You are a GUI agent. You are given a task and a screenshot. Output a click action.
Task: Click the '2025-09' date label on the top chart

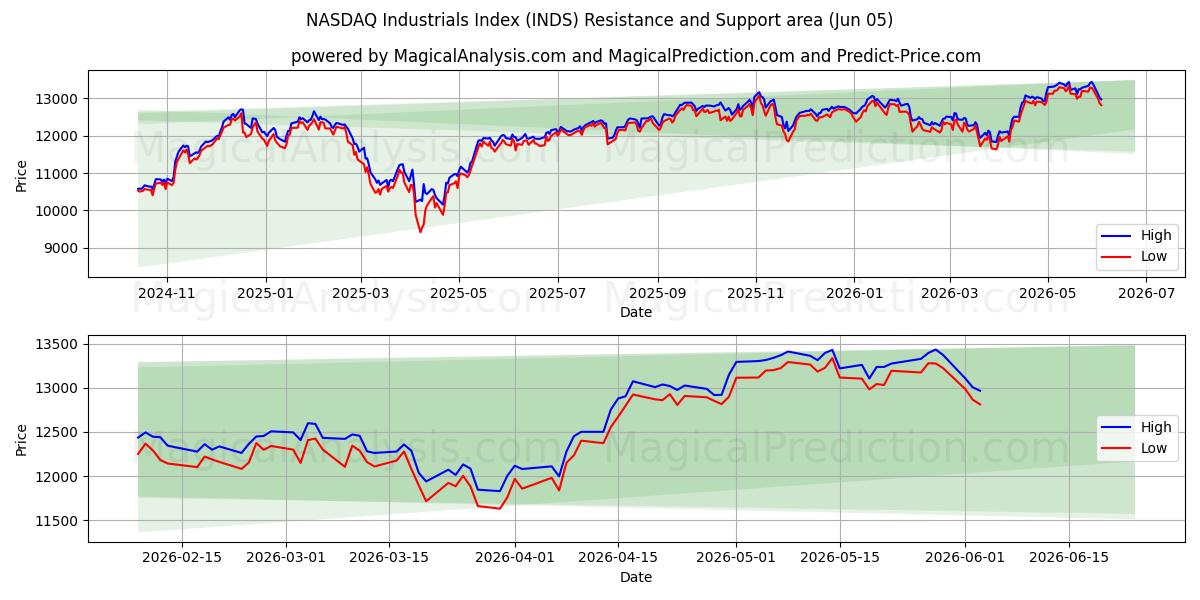(x=657, y=294)
